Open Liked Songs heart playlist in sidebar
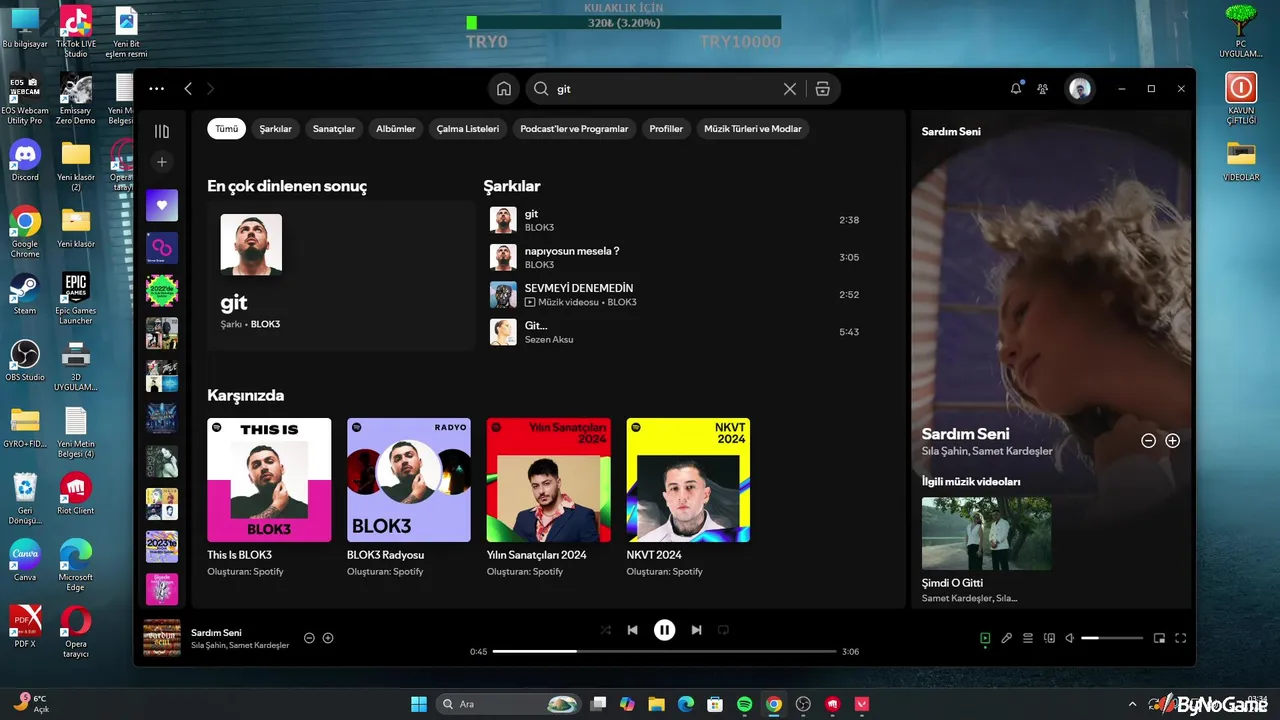This screenshot has width=1280, height=720. (162, 205)
